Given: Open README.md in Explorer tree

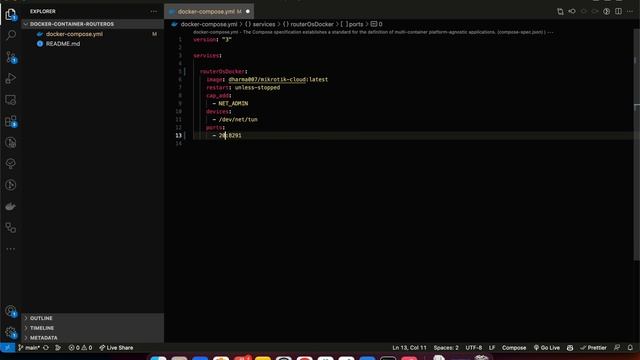Looking at the screenshot, I should [x=63, y=44].
